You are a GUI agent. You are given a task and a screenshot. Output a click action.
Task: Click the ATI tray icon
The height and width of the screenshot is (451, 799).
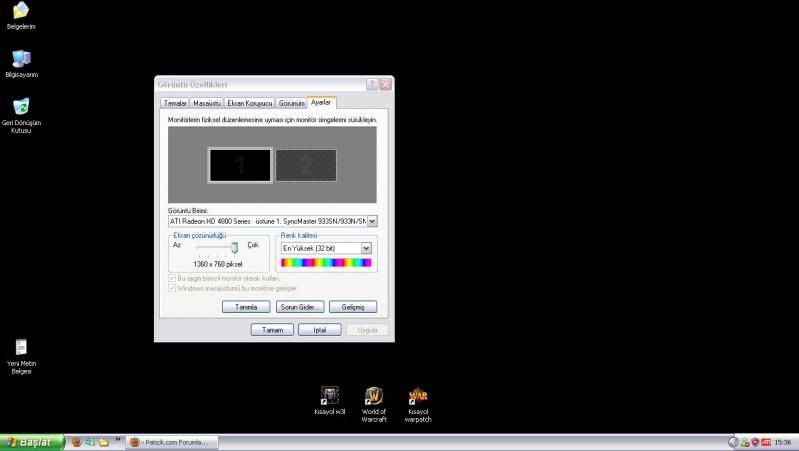[x=766, y=442]
